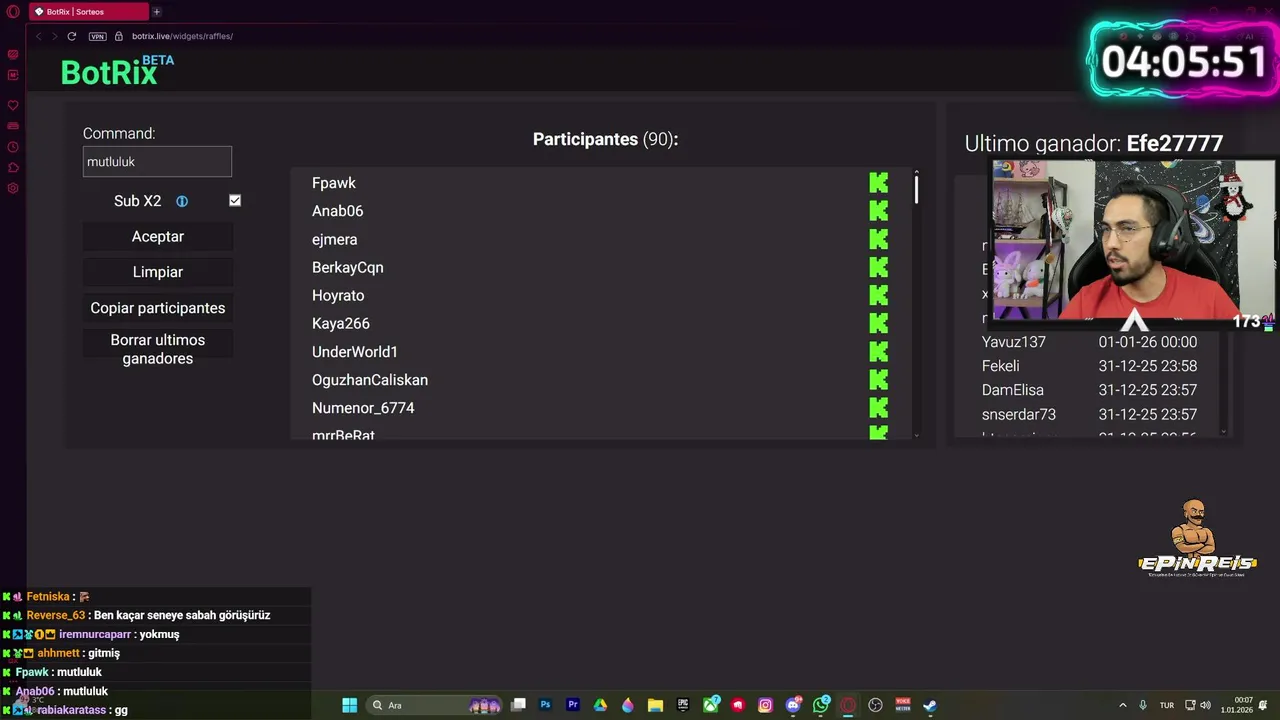Open GX Corner in the Opera sidebar
This screenshot has height=720, width=1280.
pos(13,54)
